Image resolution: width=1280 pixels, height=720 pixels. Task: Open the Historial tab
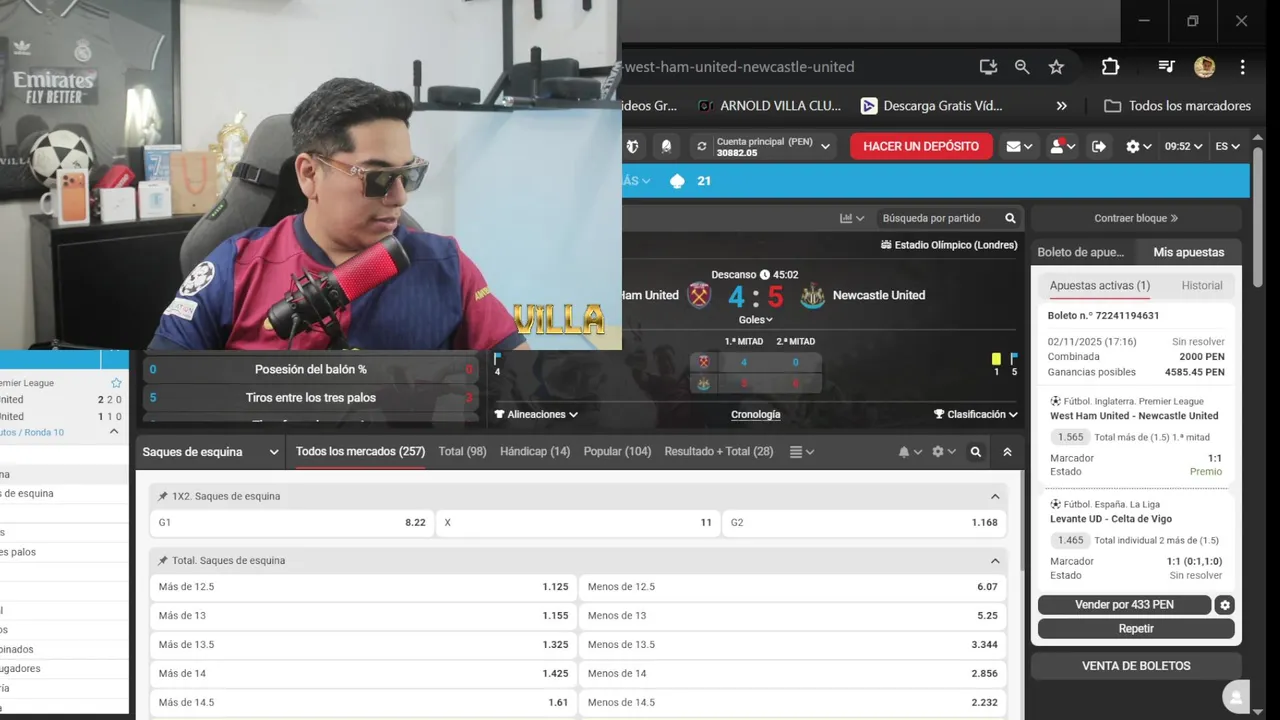pos(1202,286)
